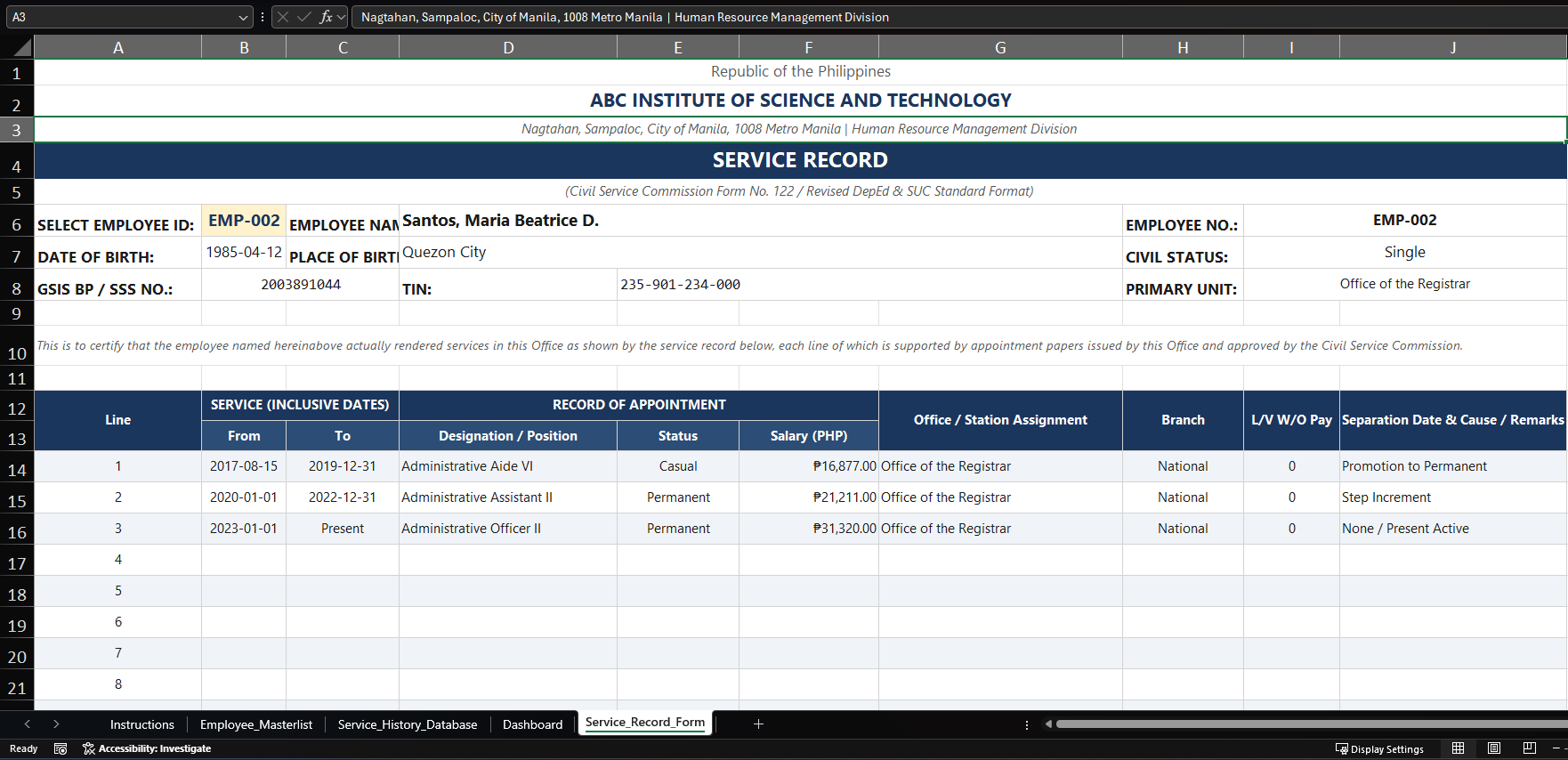Click the Santos, Maria Beatrice D. name cell
1568x760 pixels.
(761, 221)
